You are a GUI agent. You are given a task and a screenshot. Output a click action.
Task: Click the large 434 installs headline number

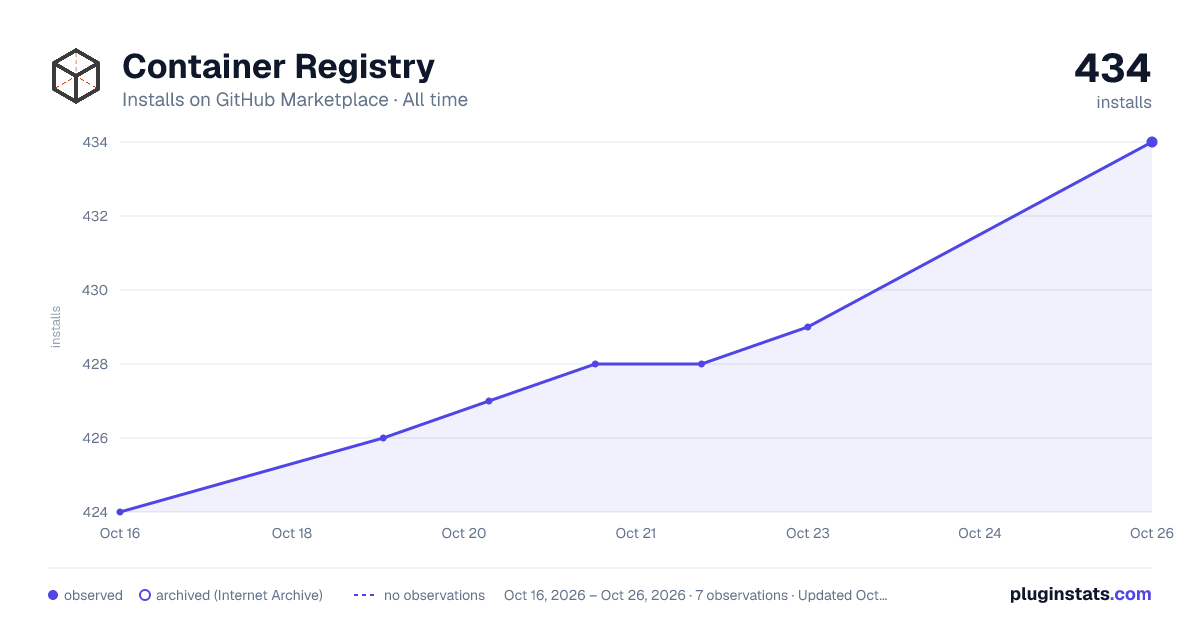1113,69
